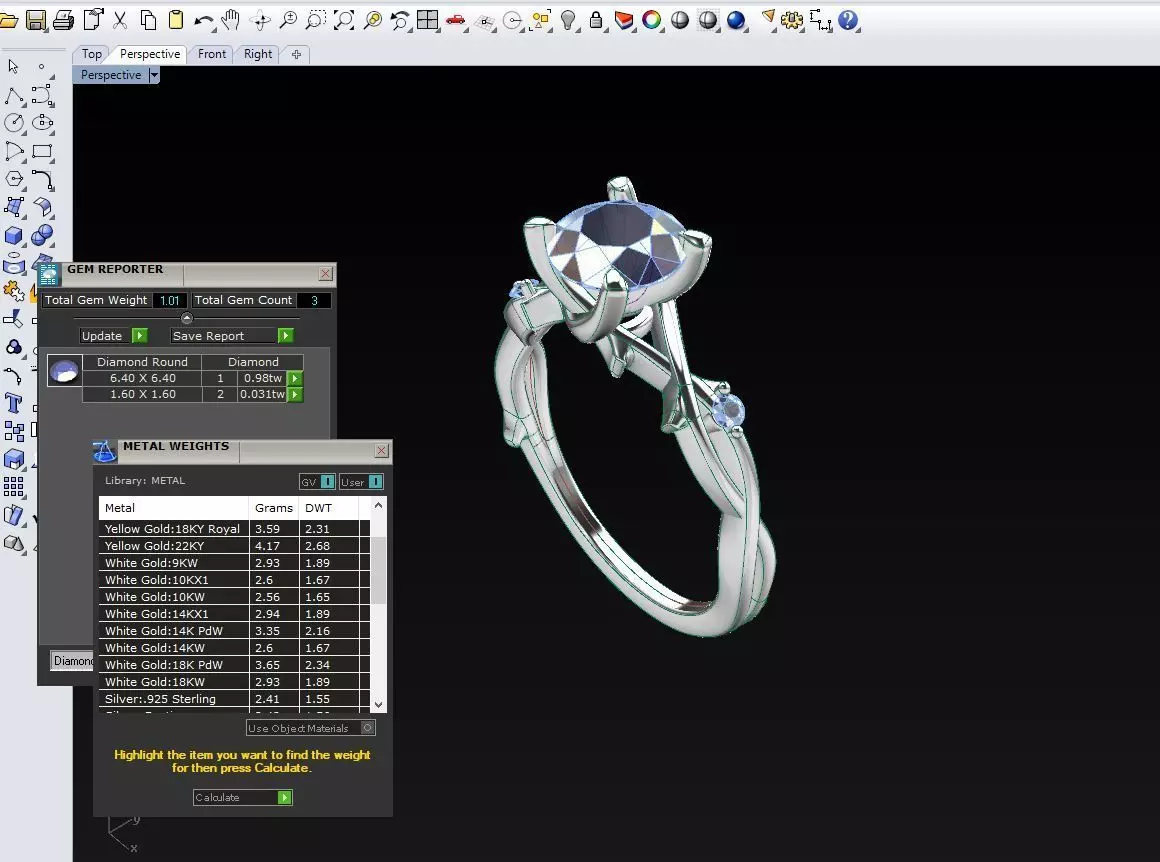Open the Perspective viewport dropdown arrow
The image size is (1160, 862).
(154, 75)
